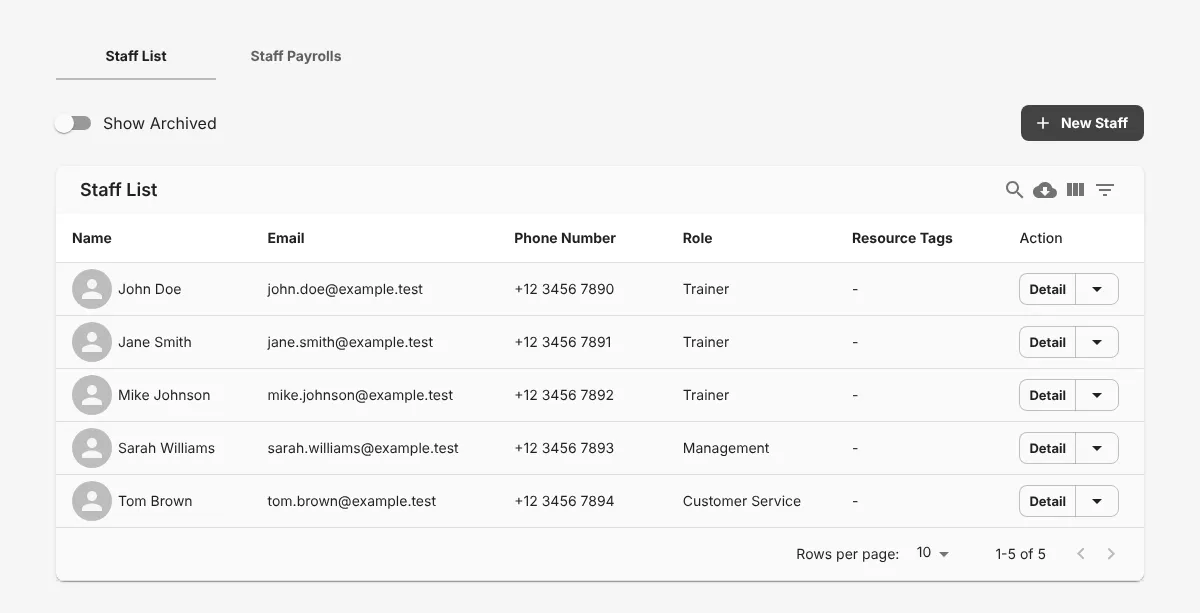
Task: Download staff list via cloud download icon
Action: (1045, 190)
